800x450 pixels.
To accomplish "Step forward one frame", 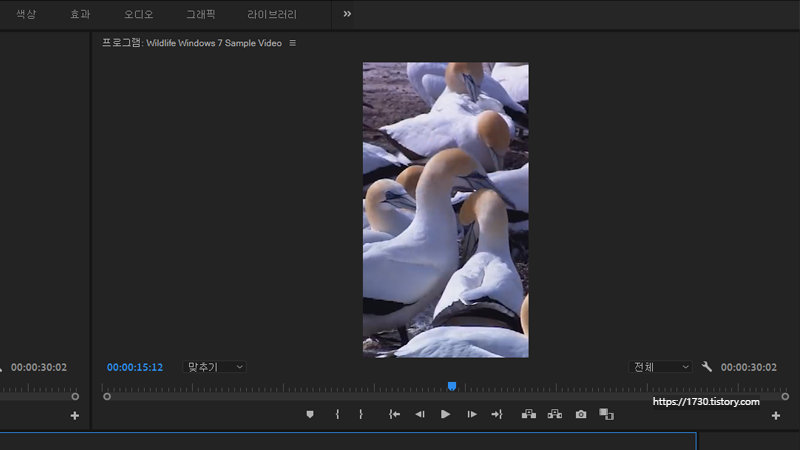I will tap(472, 414).
